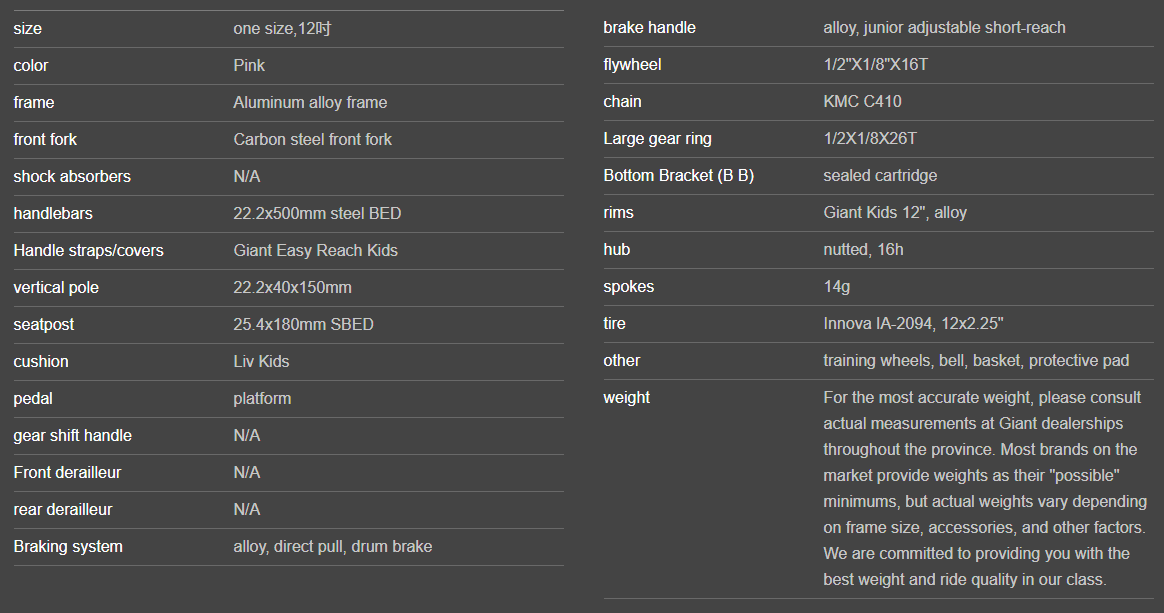Select the 'Giant Easy Reach Kids' text
Viewport: 1164px width, 613px height.
click(315, 251)
